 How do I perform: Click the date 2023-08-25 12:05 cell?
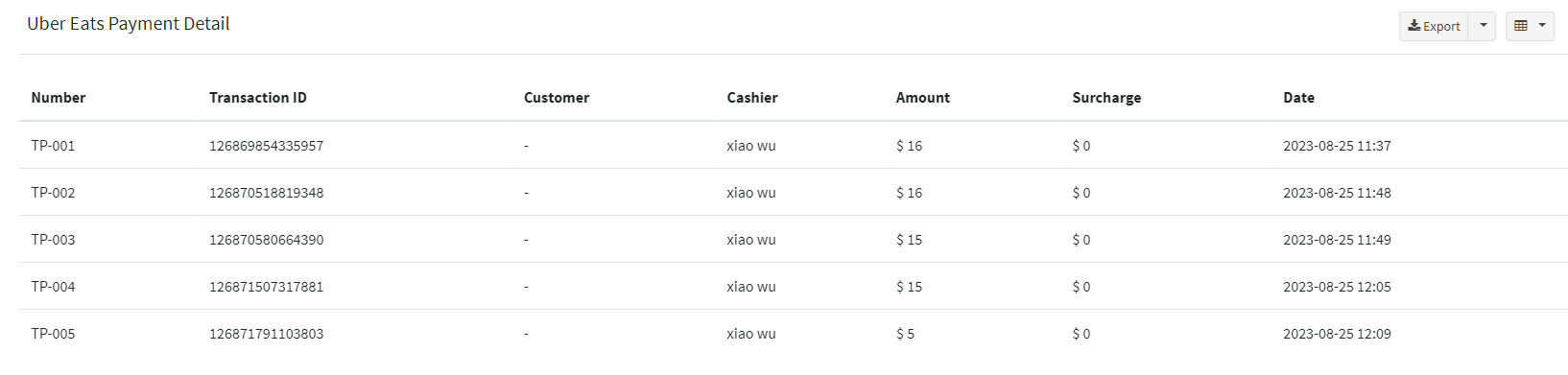[1337, 287]
